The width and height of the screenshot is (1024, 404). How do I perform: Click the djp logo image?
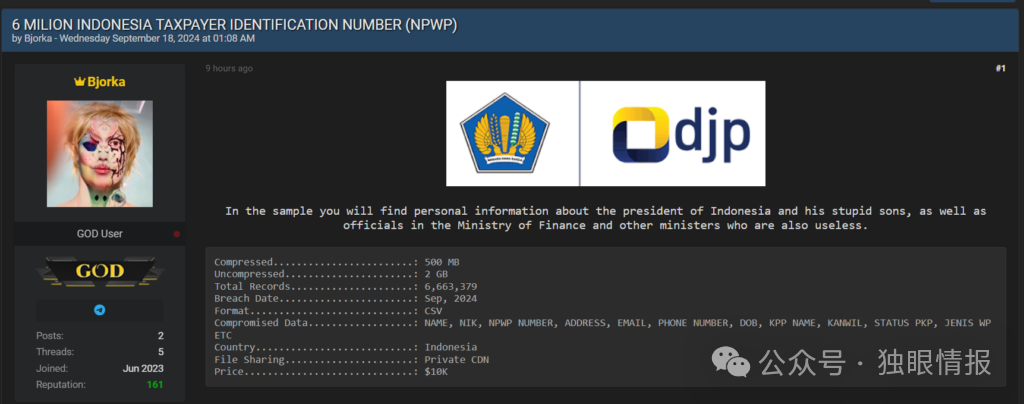673,133
